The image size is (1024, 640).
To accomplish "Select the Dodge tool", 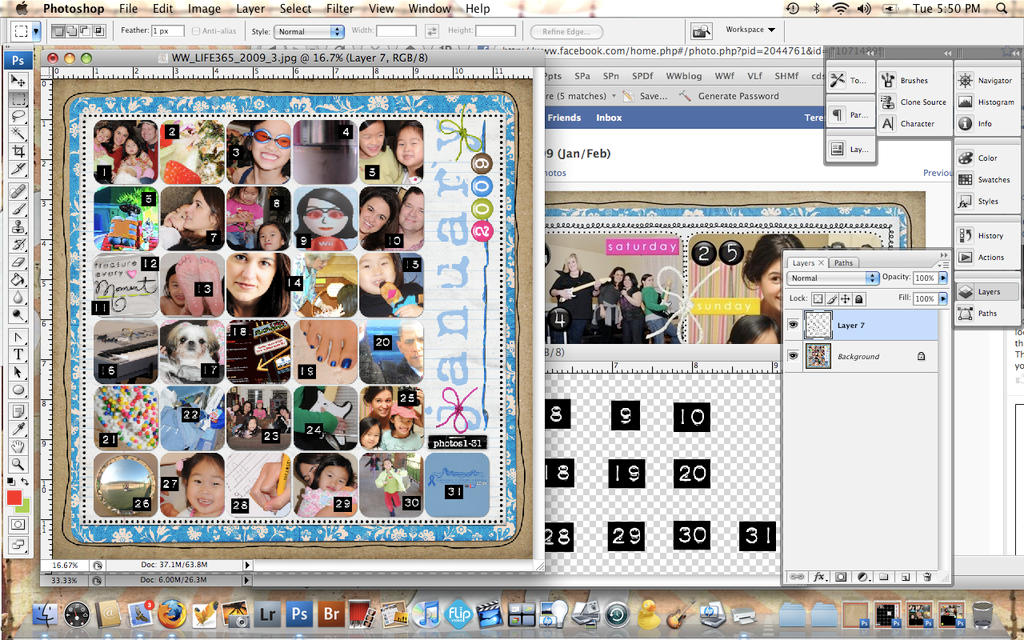I will (18, 315).
